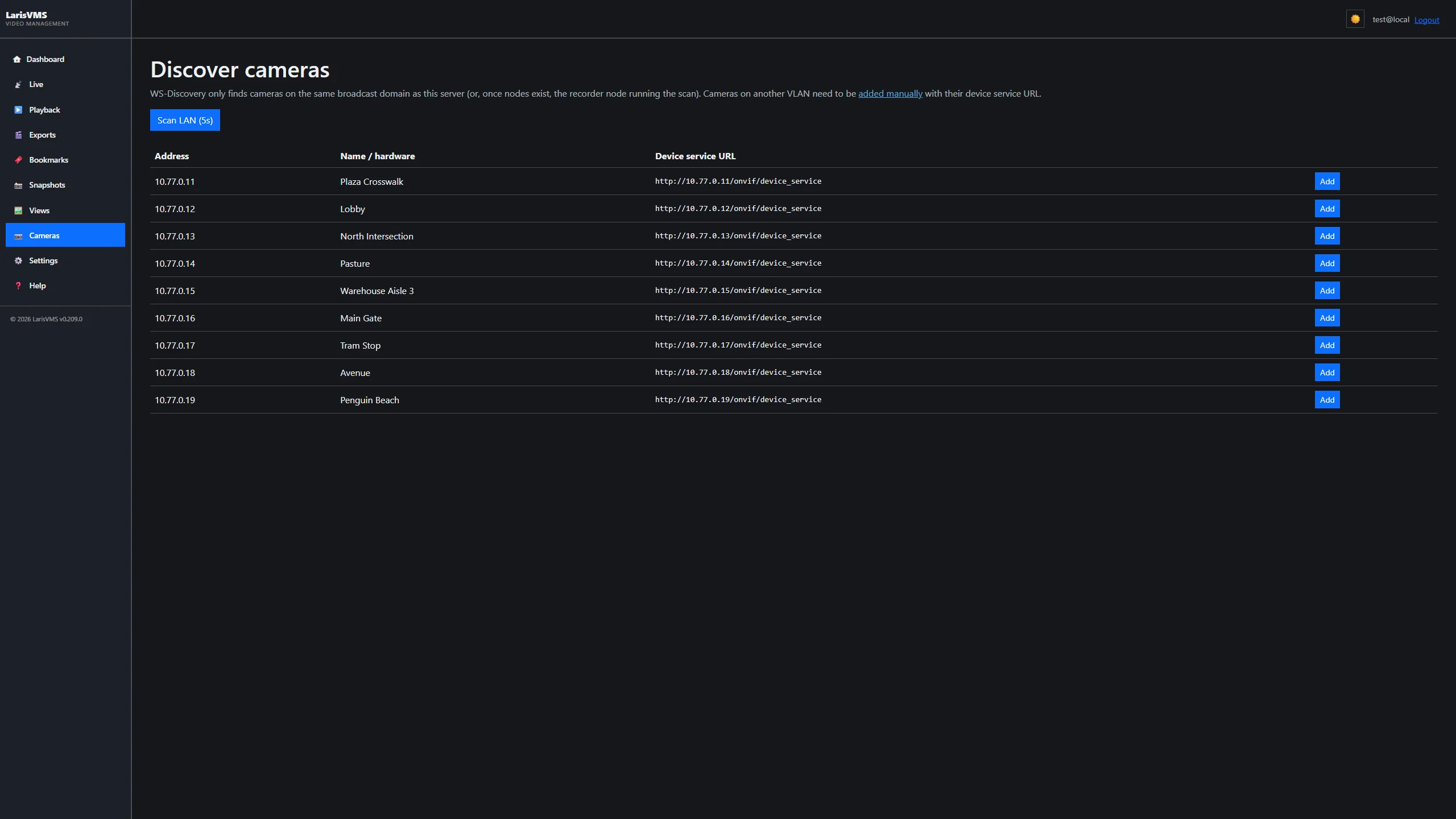The width and height of the screenshot is (1456, 819).
Task: Log out using the Logout link
Action: point(1426,20)
